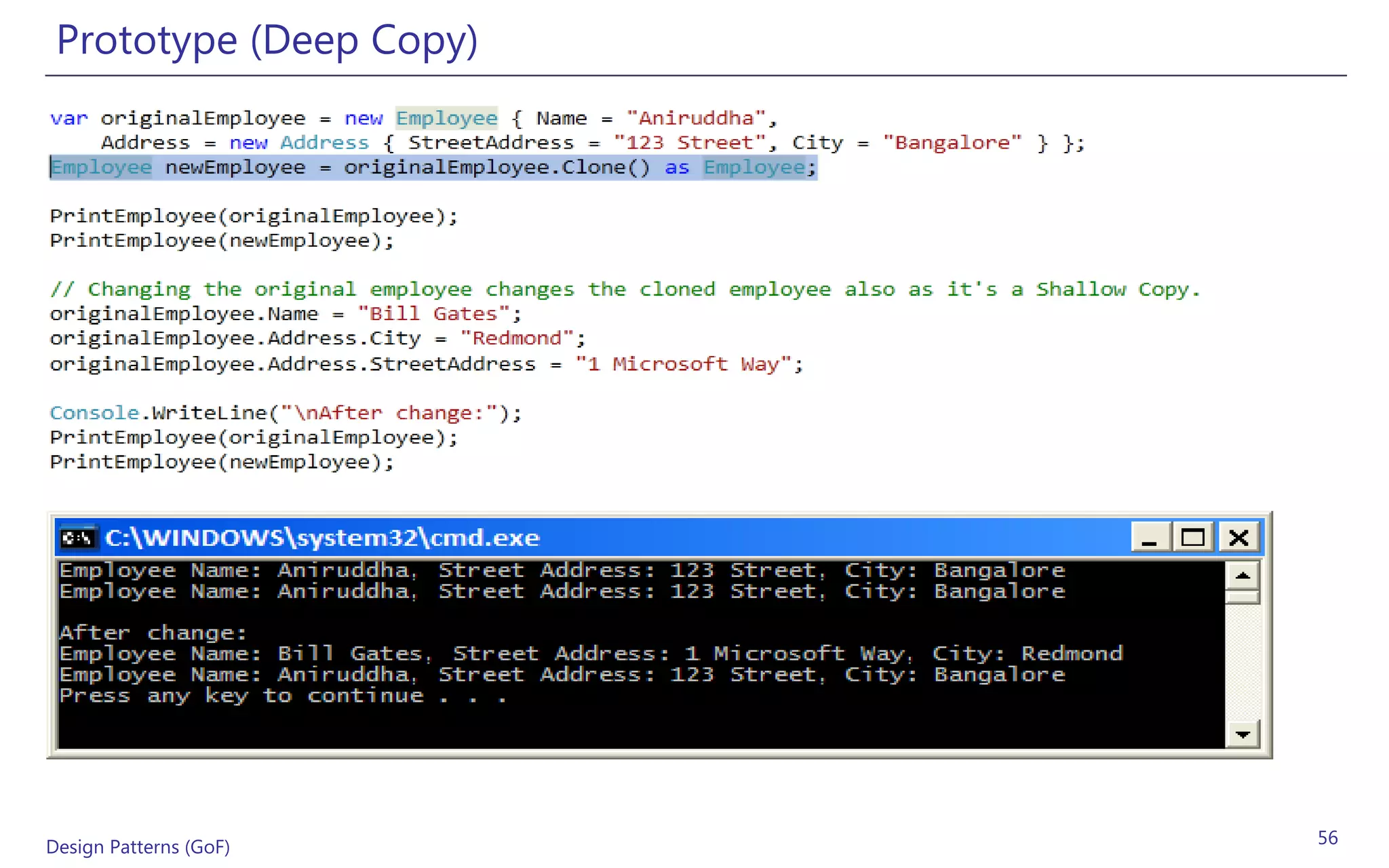Click the "After change:" console output line

153,633
